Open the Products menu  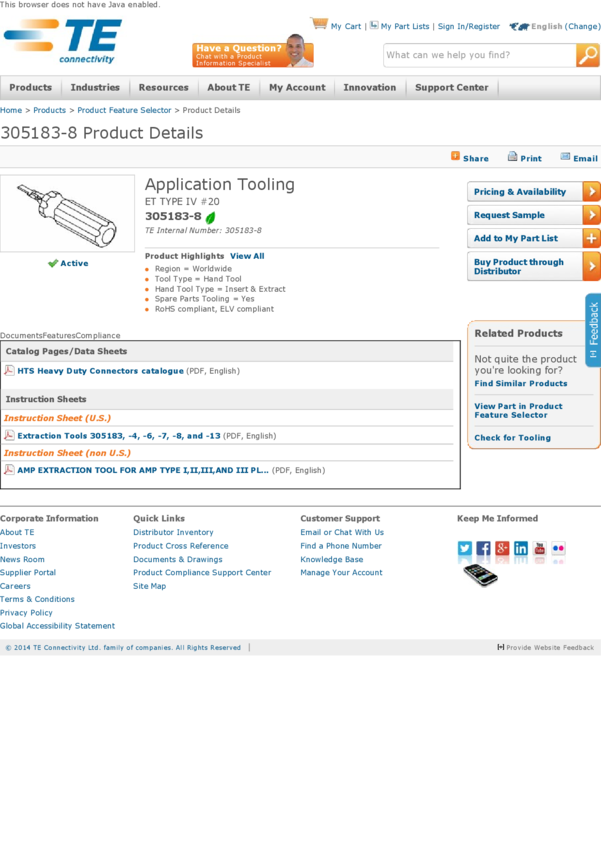point(30,88)
